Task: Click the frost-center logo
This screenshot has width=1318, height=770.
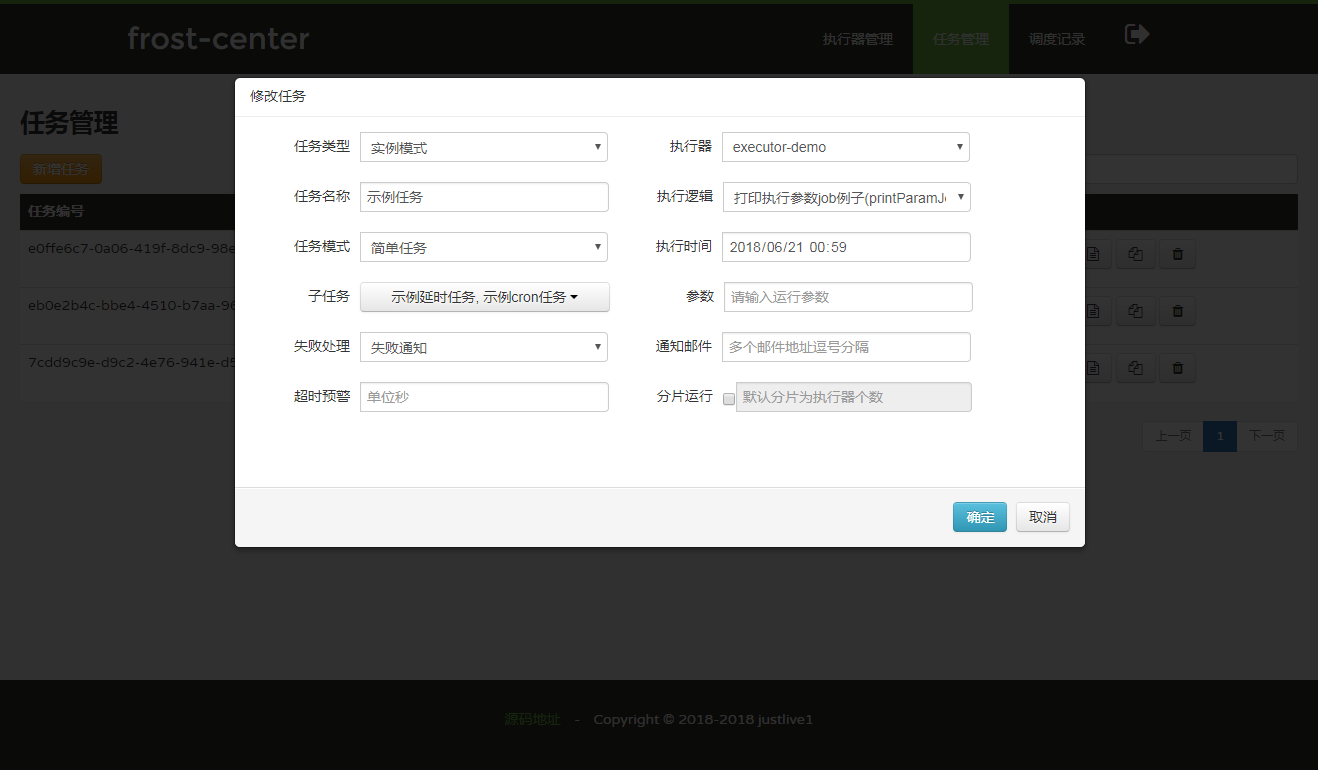Action: click(218, 39)
